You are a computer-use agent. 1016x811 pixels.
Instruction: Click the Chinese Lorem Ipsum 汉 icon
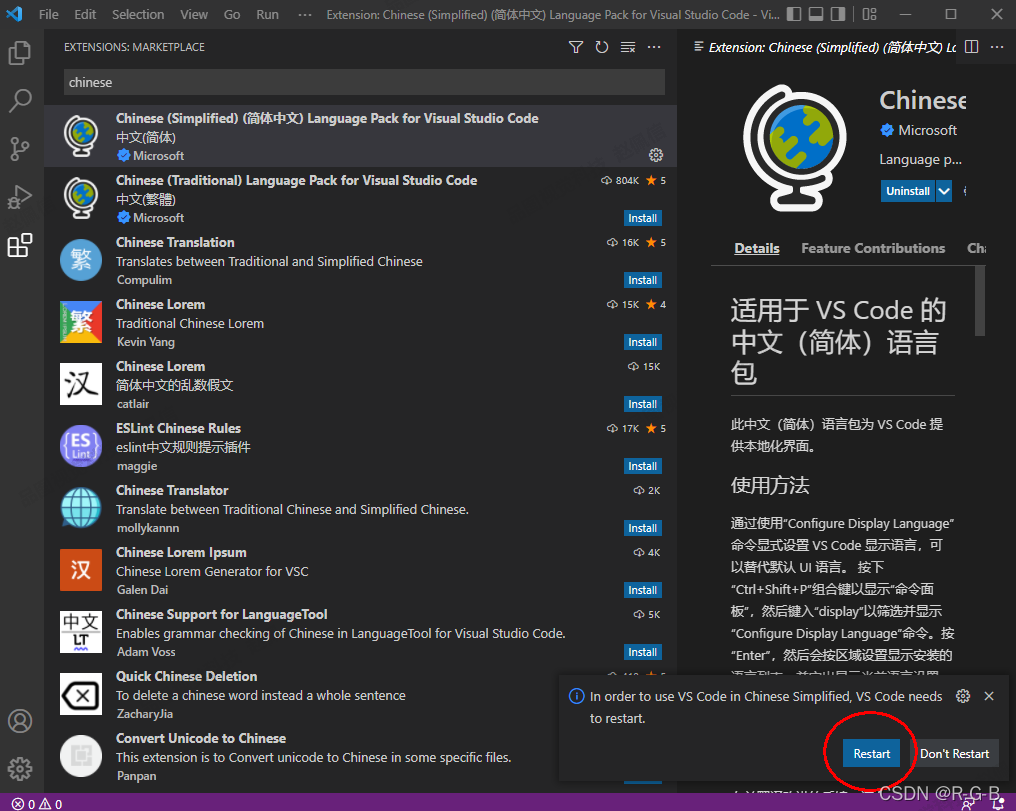click(x=81, y=570)
